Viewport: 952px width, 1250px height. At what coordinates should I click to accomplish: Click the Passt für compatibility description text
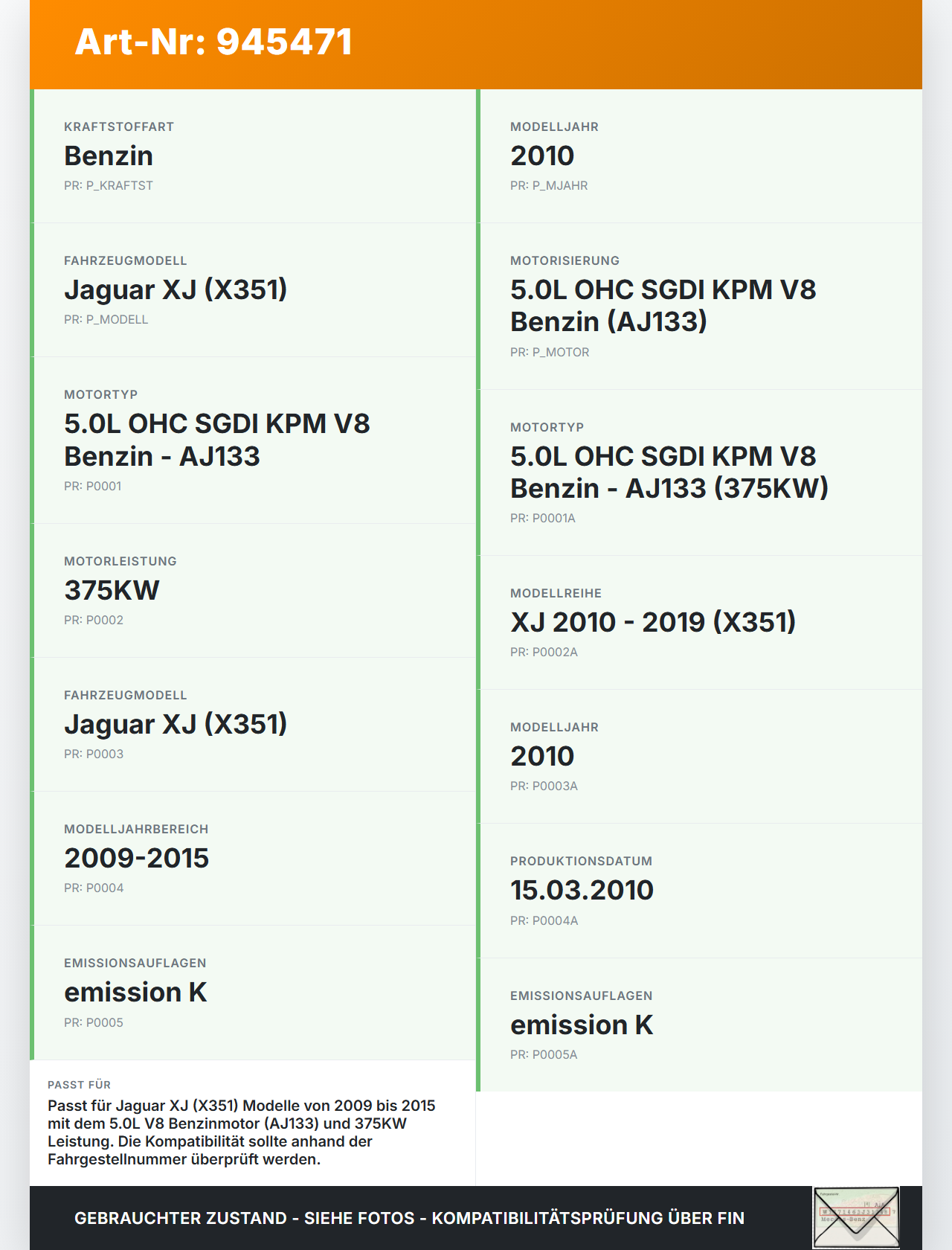[x=242, y=1132]
